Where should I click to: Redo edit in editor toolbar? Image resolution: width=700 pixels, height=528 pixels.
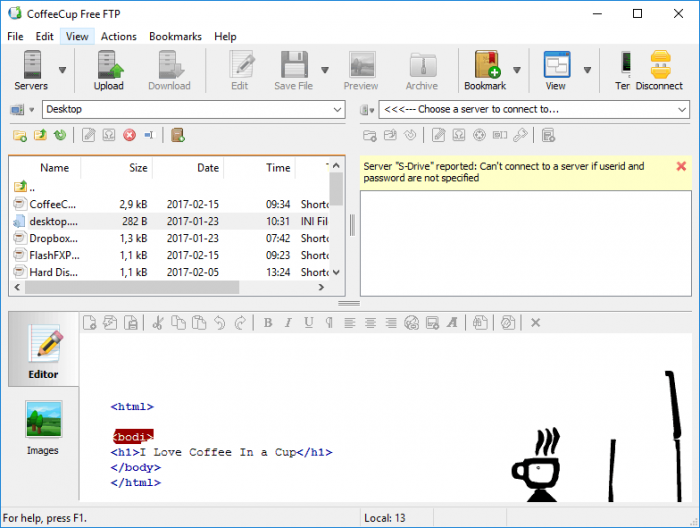[x=240, y=323]
